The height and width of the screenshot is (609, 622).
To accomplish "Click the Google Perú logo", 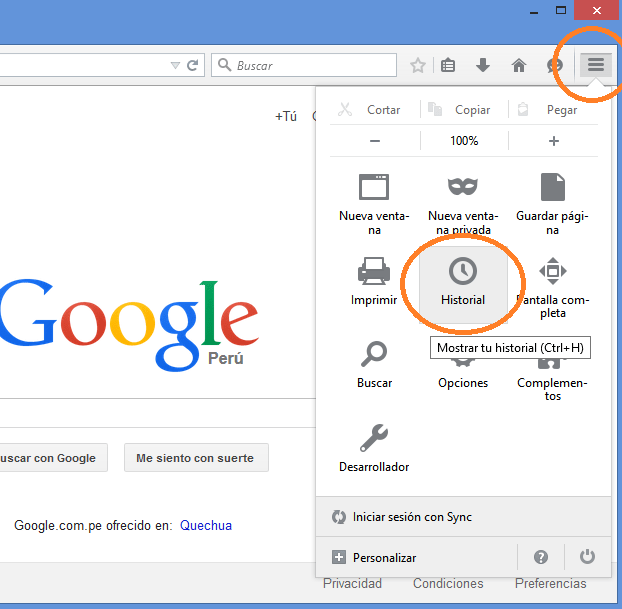I will (x=129, y=325).
